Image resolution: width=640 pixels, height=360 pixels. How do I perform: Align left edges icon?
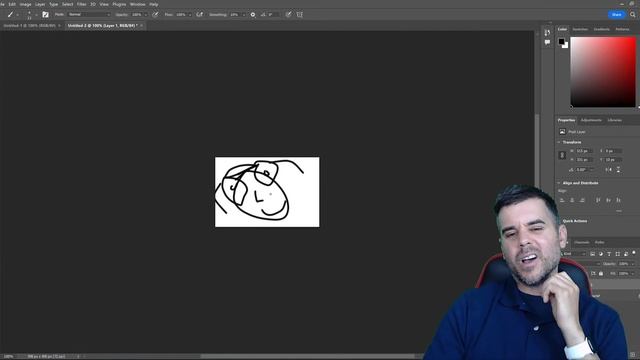[x=562, y=200]
